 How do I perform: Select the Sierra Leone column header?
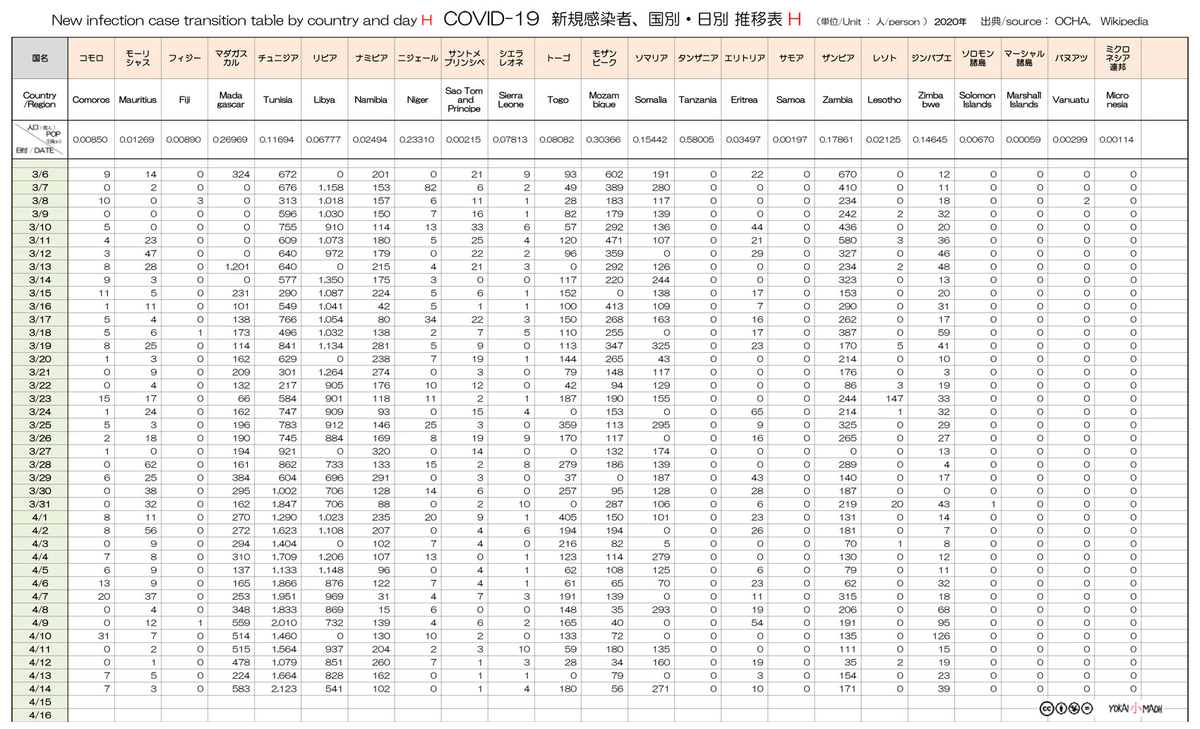click(x=511, y=100)
